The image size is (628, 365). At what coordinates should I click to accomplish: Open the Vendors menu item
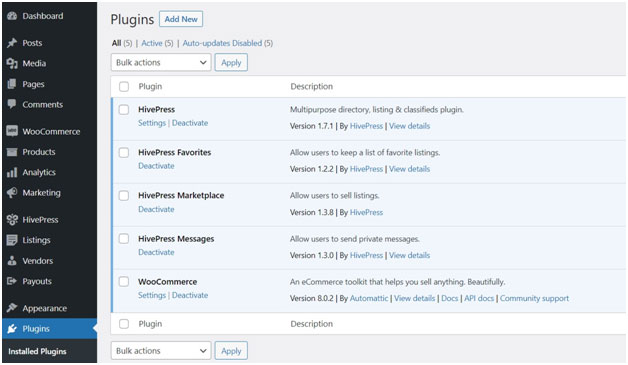point(38,261)
